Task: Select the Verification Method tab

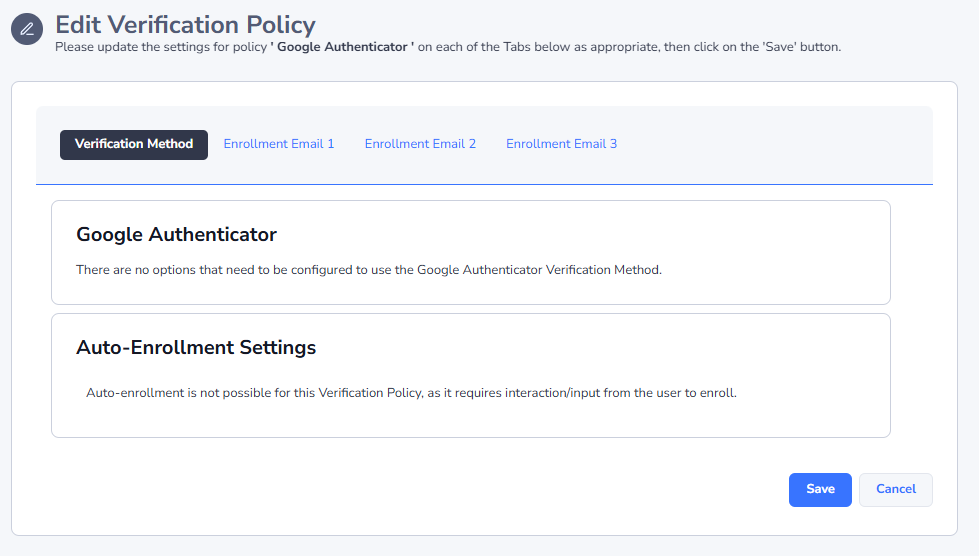Action: (134, 145)
